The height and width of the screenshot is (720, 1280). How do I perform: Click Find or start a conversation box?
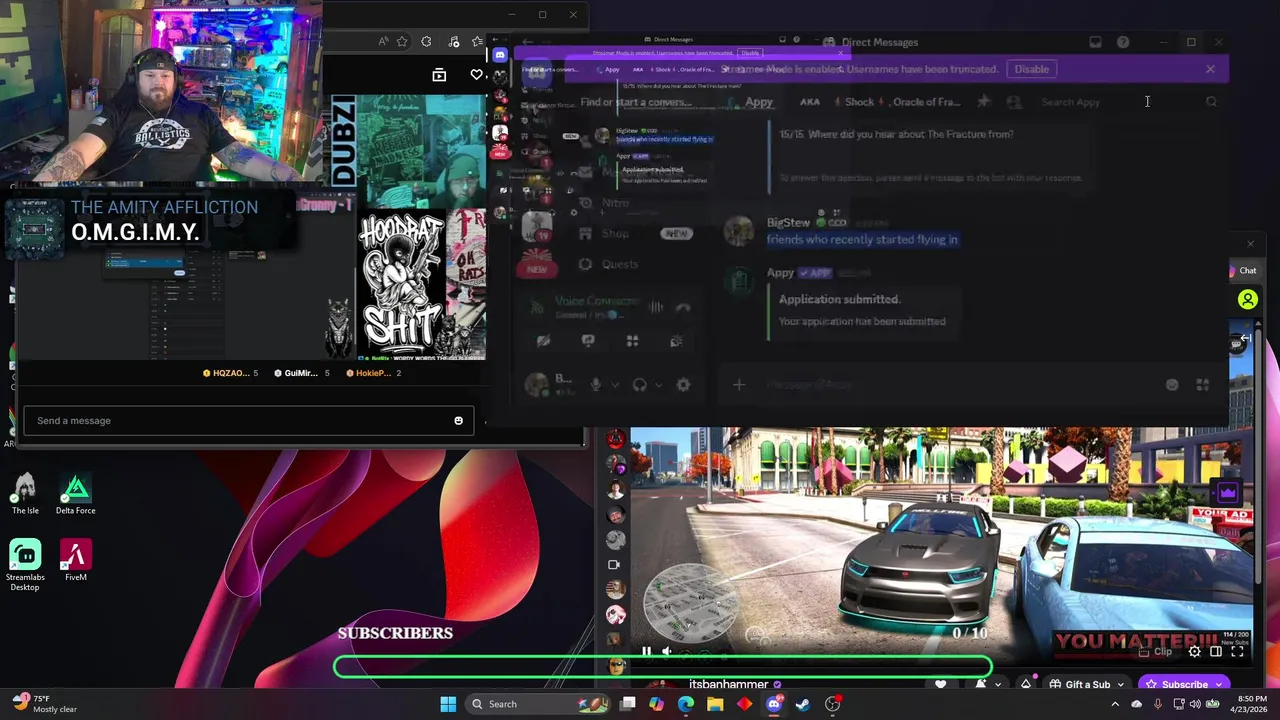(636, 102)
